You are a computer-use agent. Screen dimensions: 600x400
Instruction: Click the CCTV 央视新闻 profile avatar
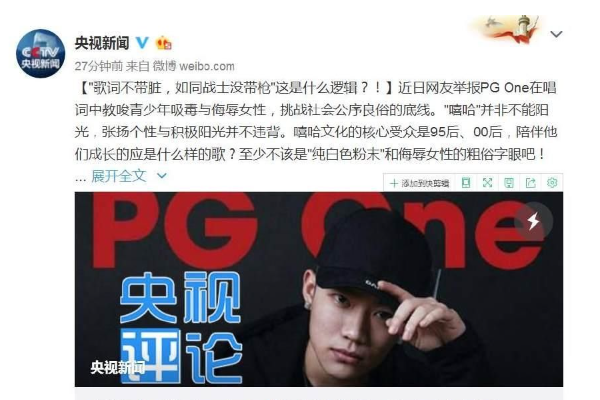41,53
